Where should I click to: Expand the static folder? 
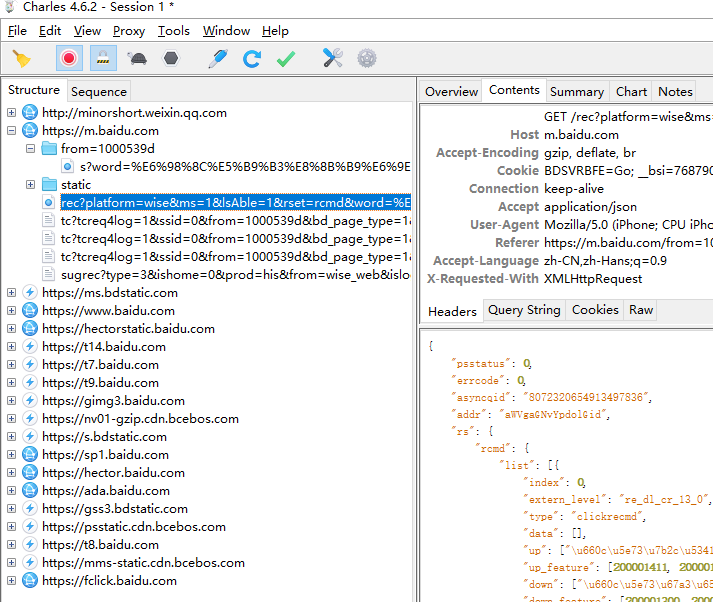click(x=30, y=185)
